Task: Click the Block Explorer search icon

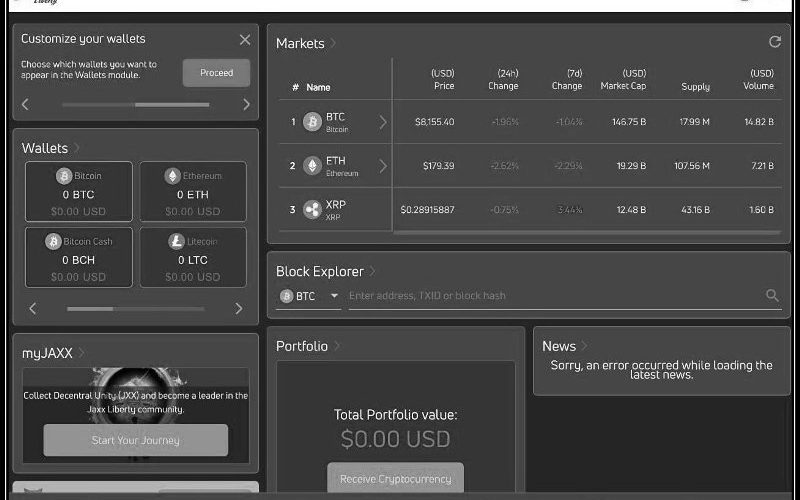Action: coord(772,295)
